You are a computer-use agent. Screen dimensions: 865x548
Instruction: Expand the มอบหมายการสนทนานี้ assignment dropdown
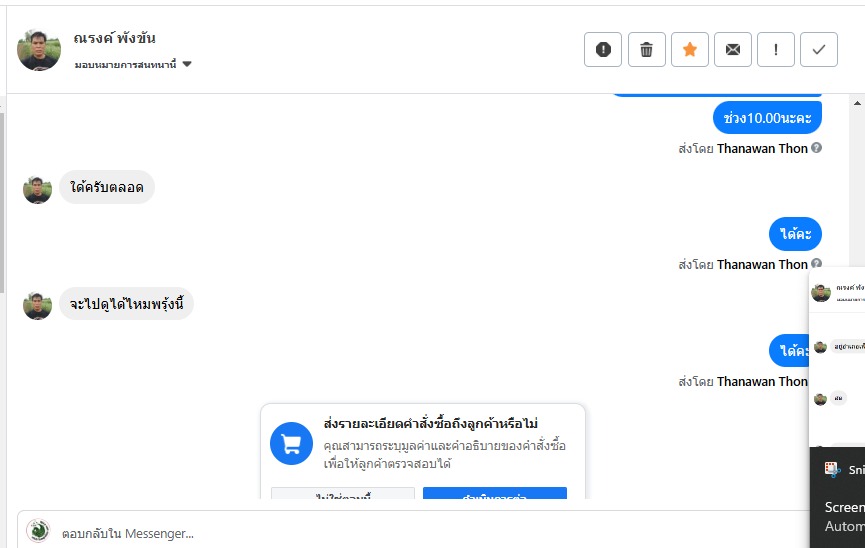[187, 65]
